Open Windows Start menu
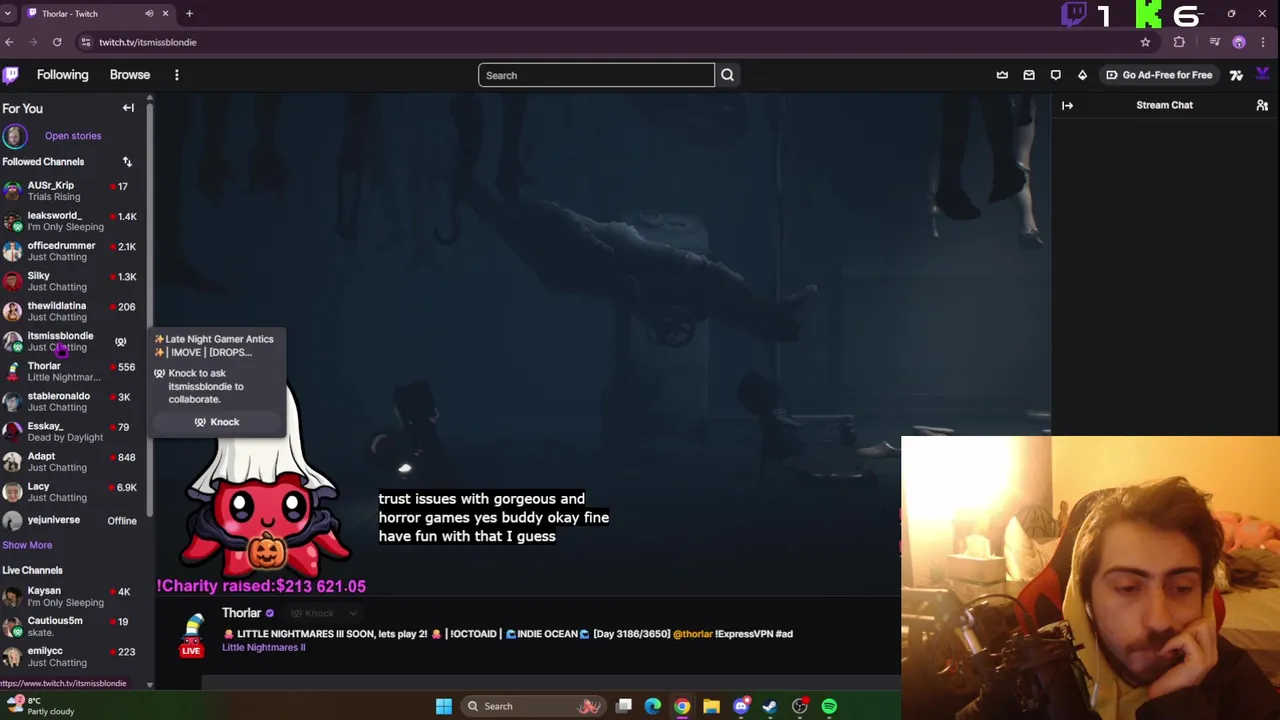This screenshot has height=720, width=1280. point(443,706)
